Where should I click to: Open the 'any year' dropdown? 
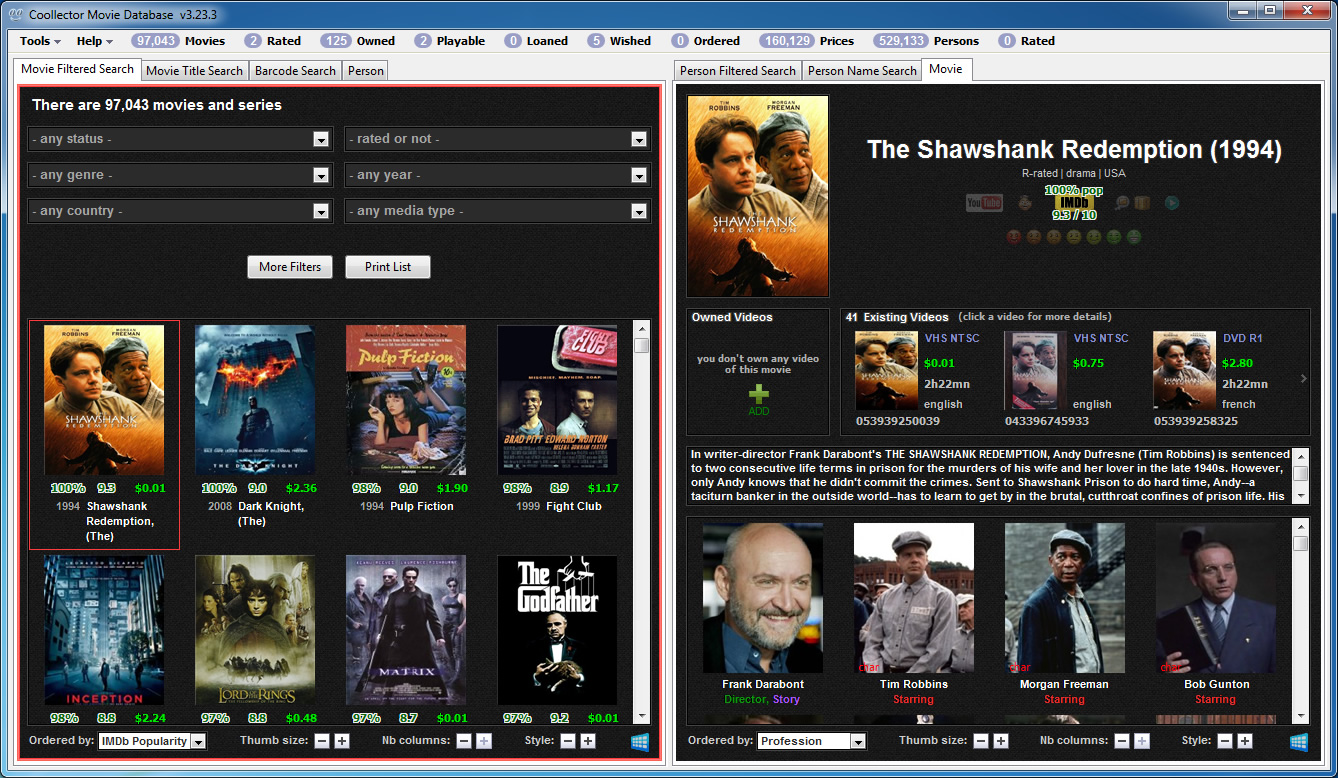[x=498, y=175]
